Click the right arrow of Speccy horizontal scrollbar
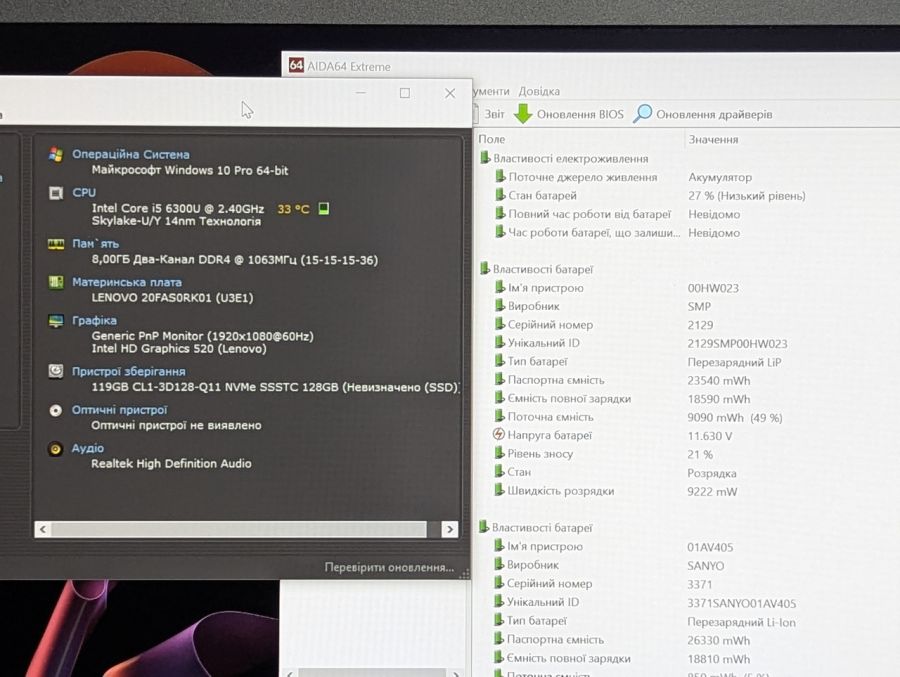 click(449, 529)
